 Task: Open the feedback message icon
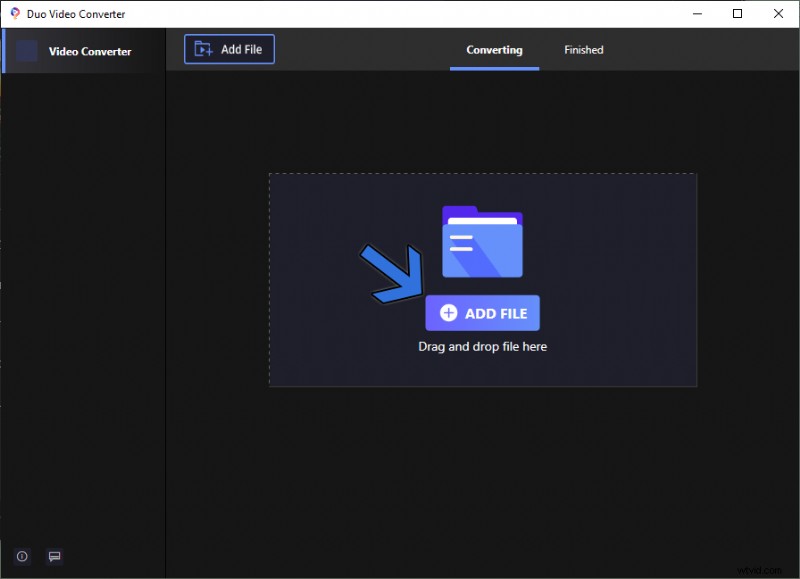click(54, 556)
